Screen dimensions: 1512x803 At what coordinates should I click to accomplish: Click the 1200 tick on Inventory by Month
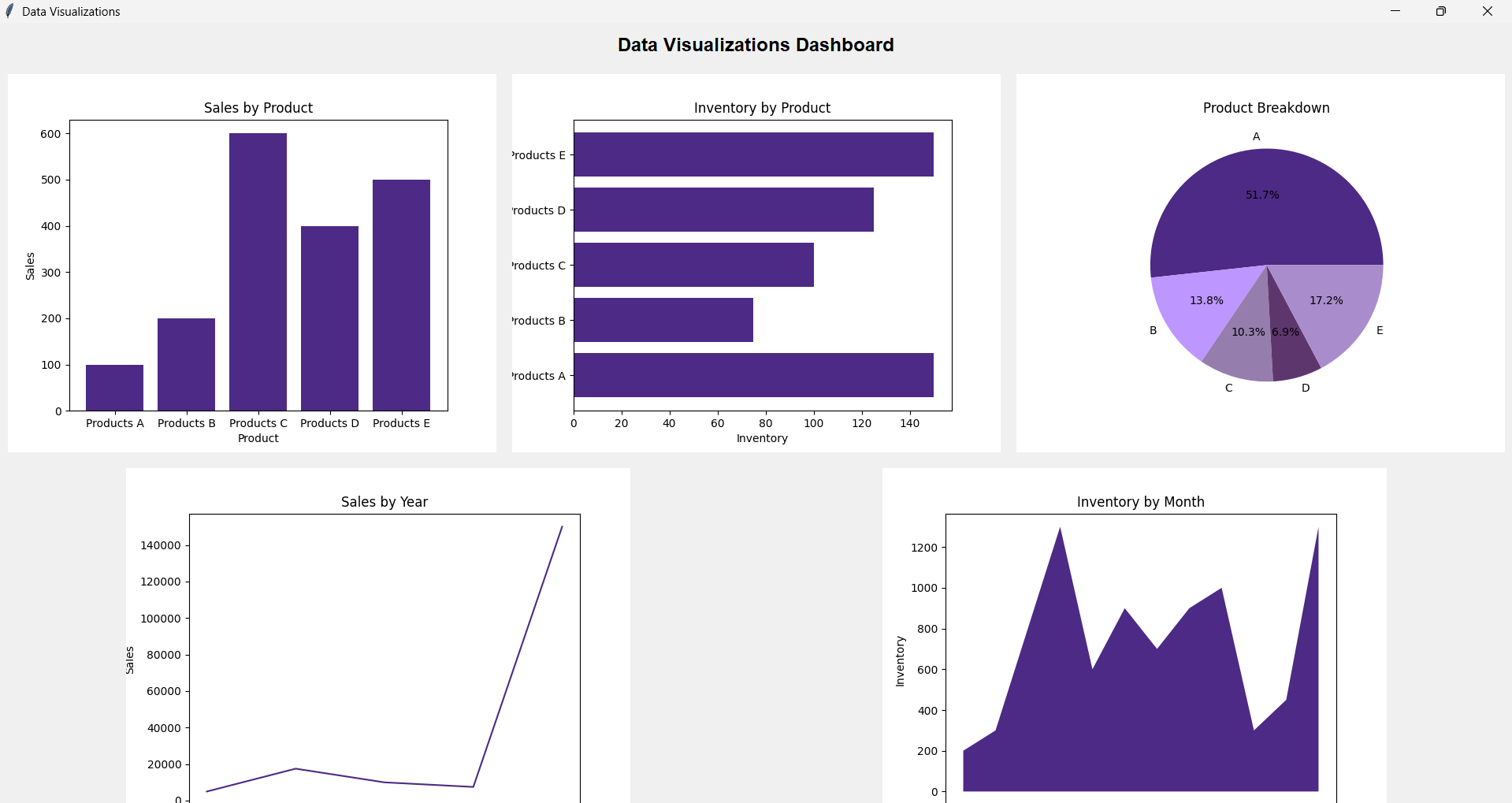tap(924, 548)
